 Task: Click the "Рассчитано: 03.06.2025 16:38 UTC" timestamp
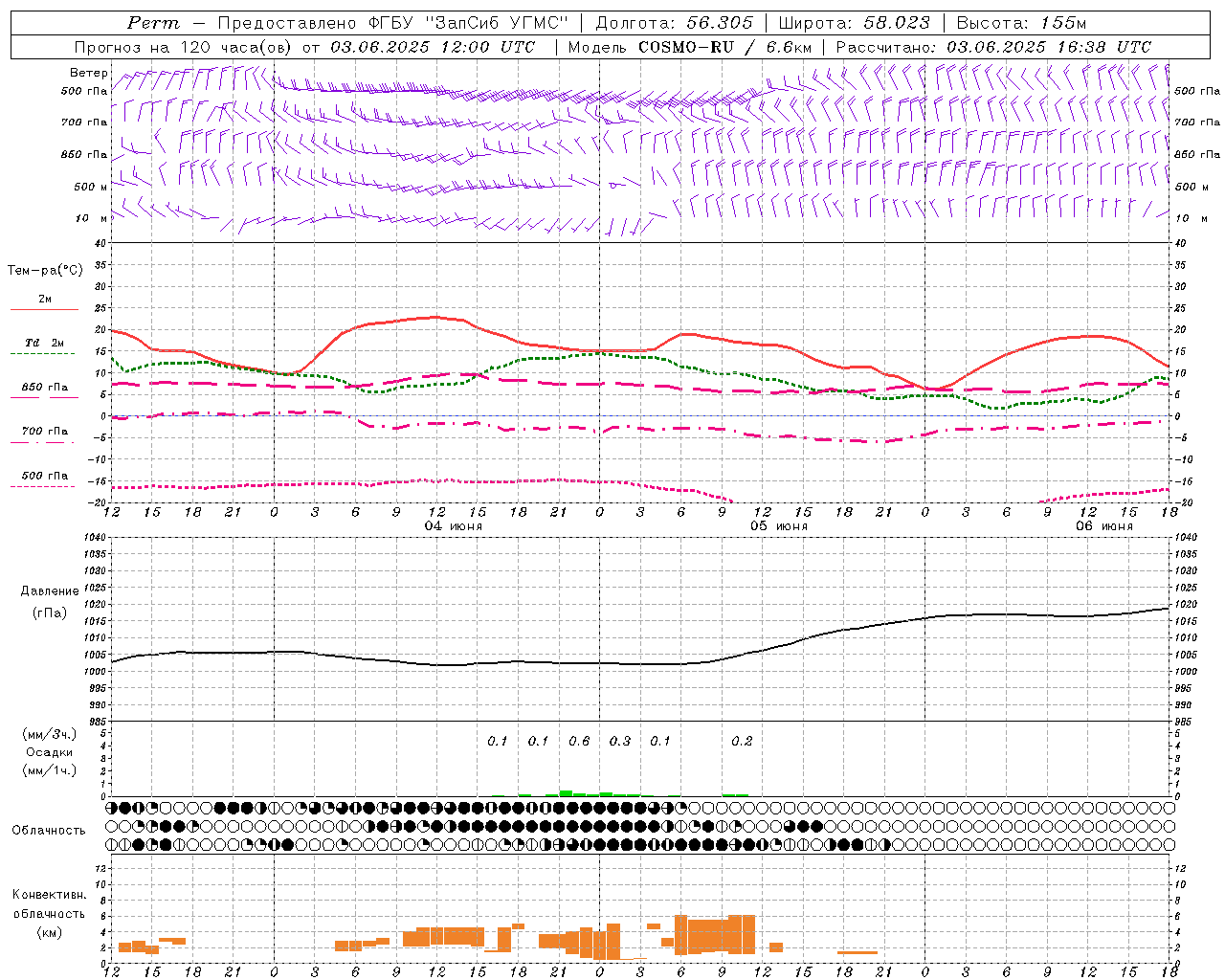coord(993,47)
